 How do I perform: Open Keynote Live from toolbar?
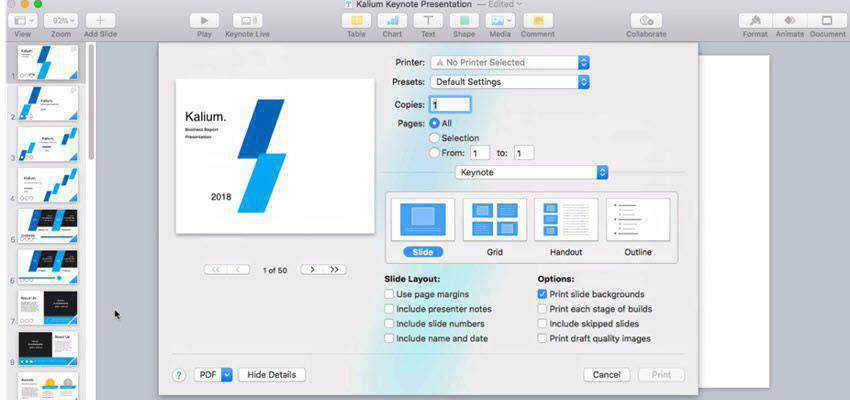click(247, 21)
